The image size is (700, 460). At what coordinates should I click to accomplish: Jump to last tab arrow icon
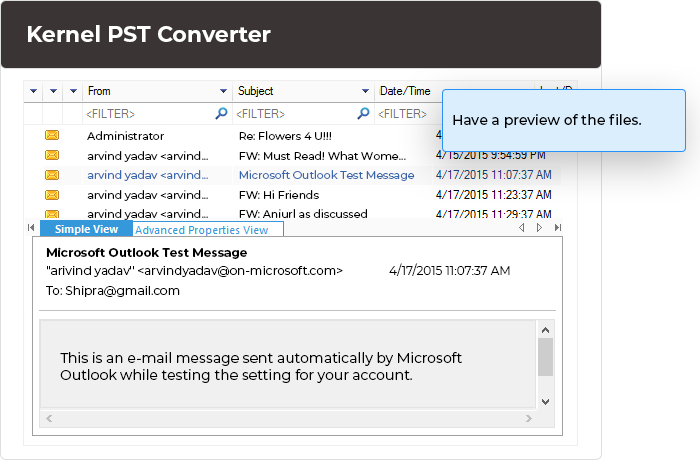click(x=558, y=228)
